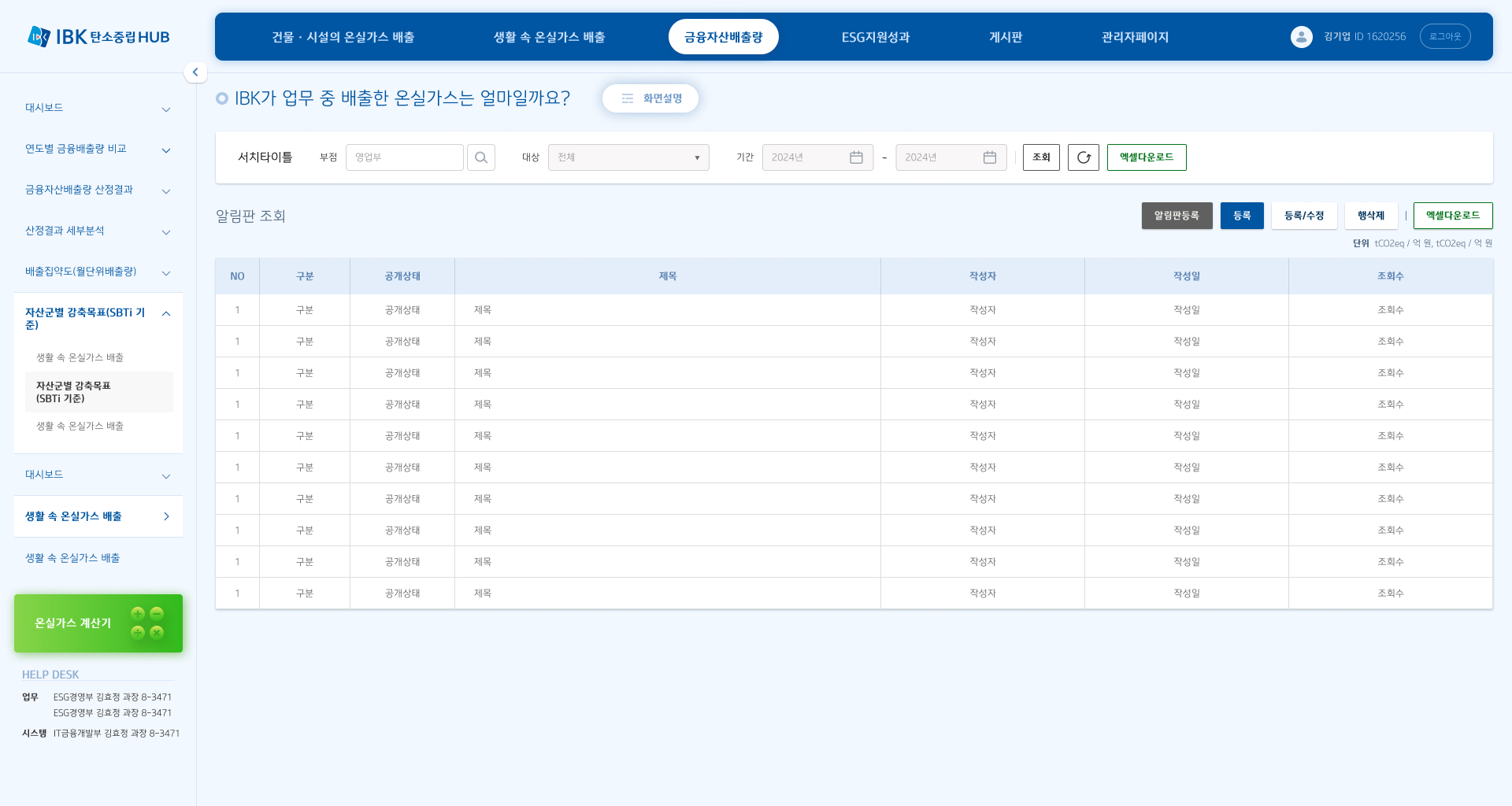Click the 작성자 column header

coord(983,276)
